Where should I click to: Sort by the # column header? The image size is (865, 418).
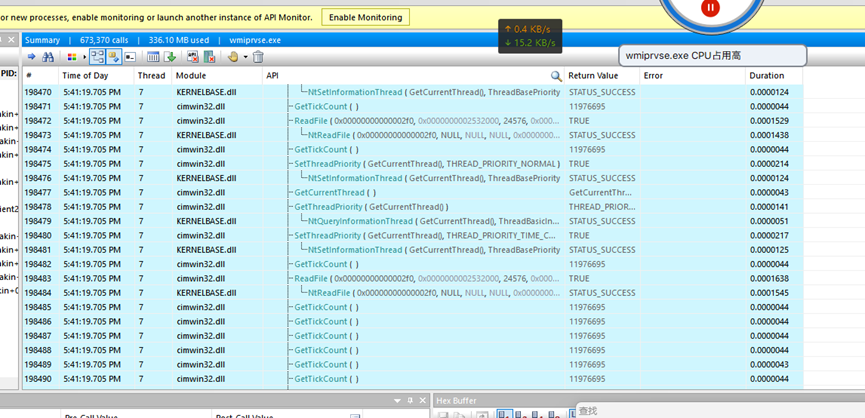(41, 76)
